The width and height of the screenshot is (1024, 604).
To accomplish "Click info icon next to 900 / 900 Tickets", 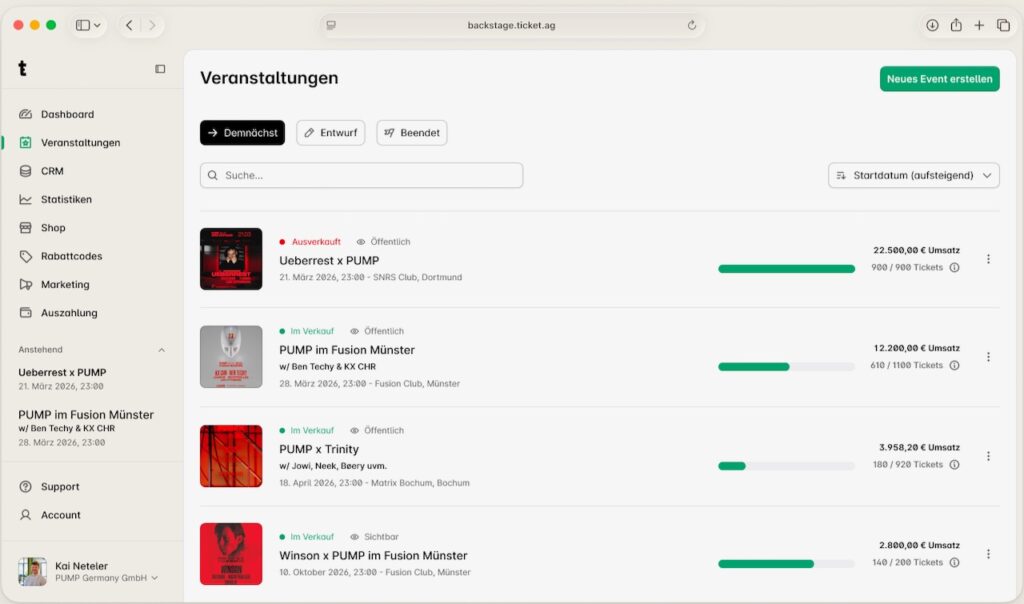I will point(954,268).
